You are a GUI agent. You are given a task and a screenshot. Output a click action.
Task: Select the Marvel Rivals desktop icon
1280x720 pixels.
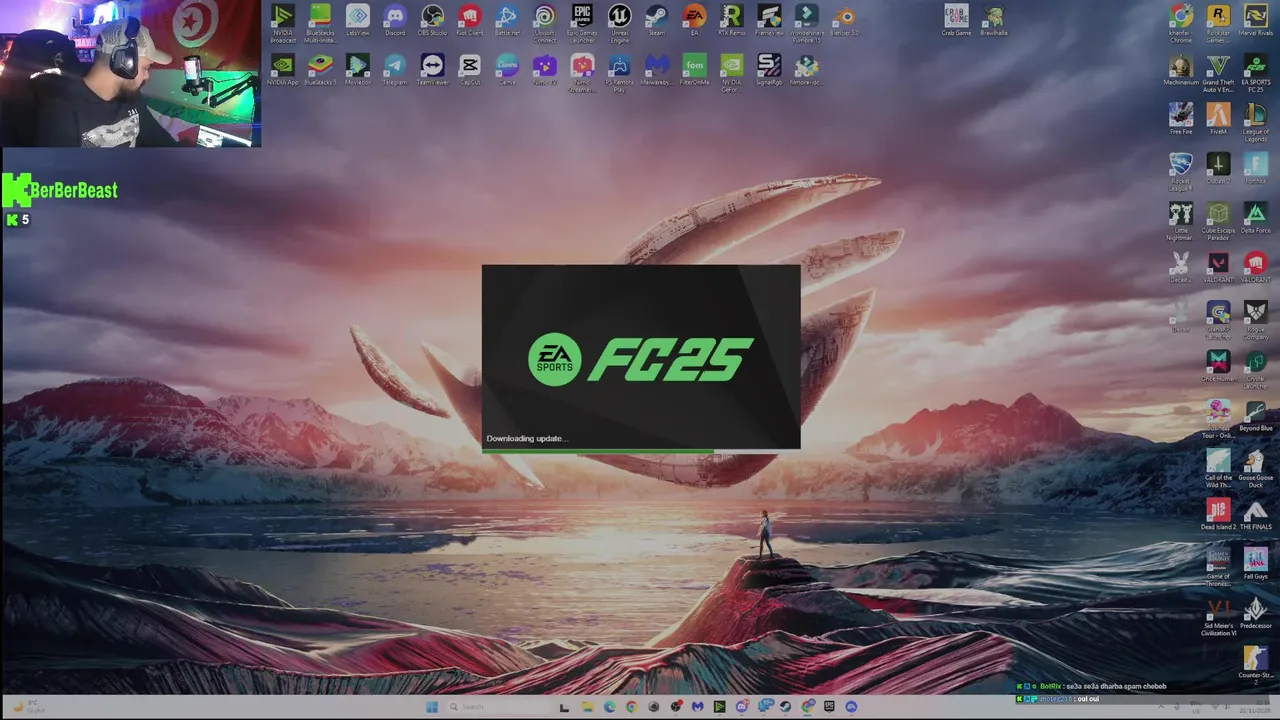[x=1255, y=21]
